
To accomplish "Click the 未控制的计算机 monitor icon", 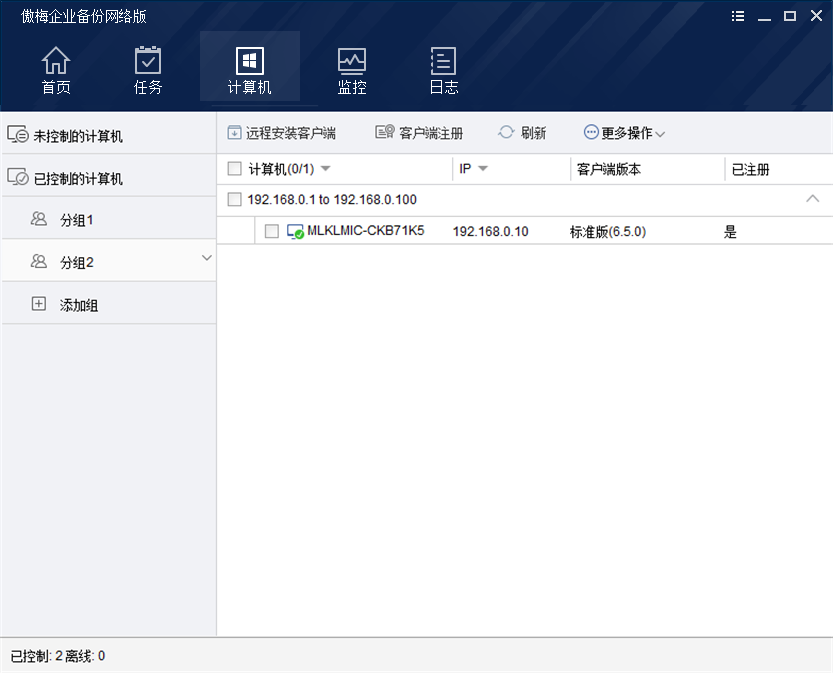I will [x=18, y=134].
